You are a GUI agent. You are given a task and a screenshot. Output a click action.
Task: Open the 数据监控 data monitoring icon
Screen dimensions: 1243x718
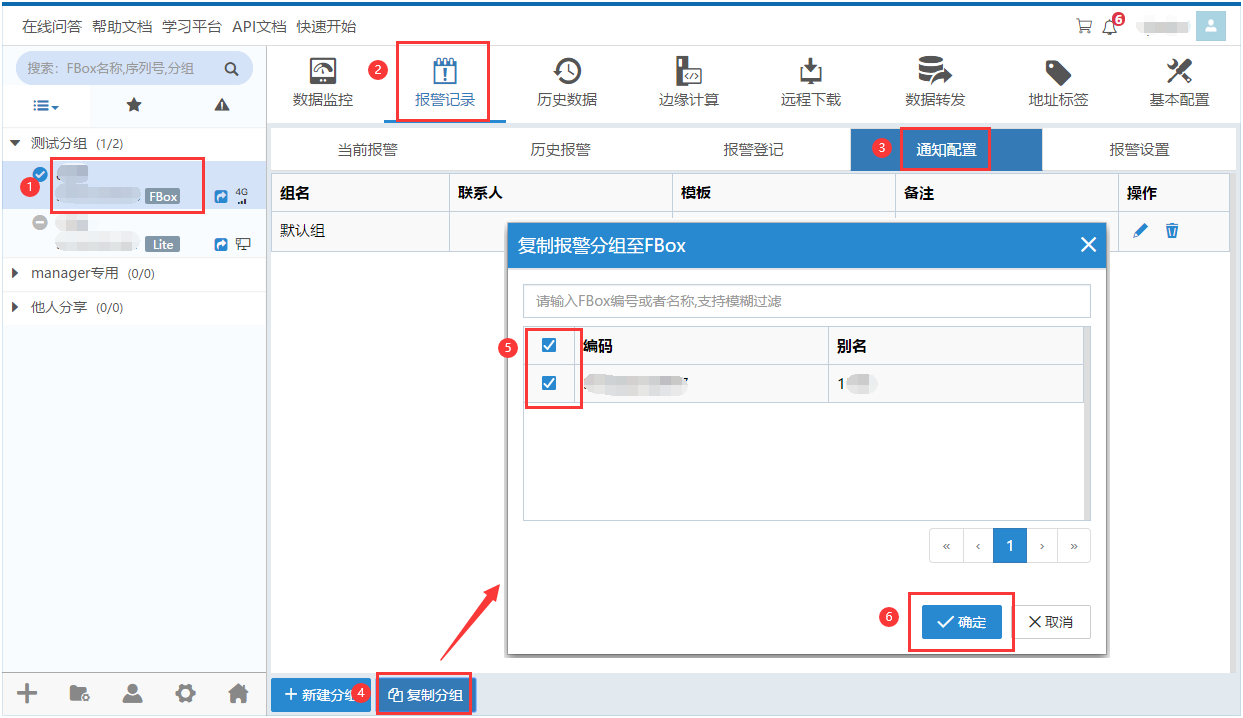click(322, 73)
